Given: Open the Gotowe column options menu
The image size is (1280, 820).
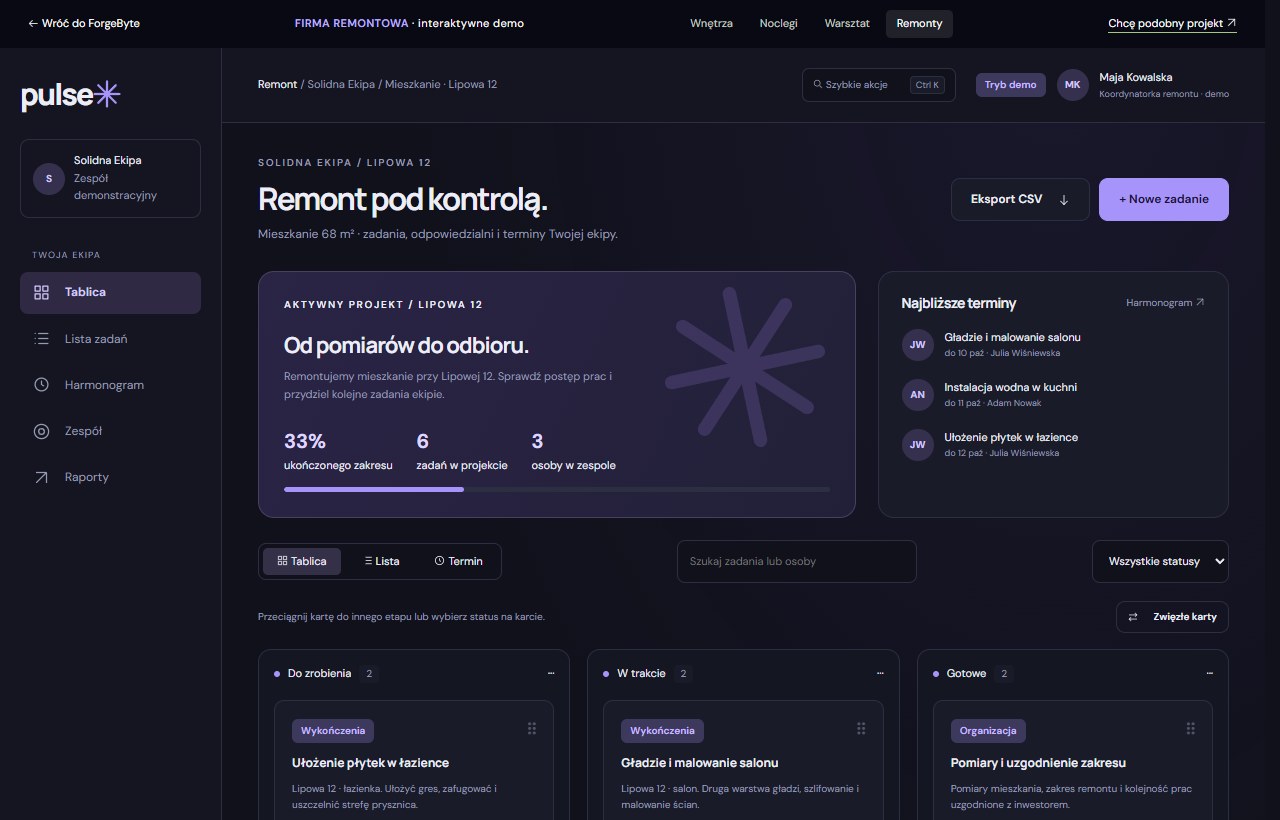Looking at the screenshot, I should coord(1210,673).
